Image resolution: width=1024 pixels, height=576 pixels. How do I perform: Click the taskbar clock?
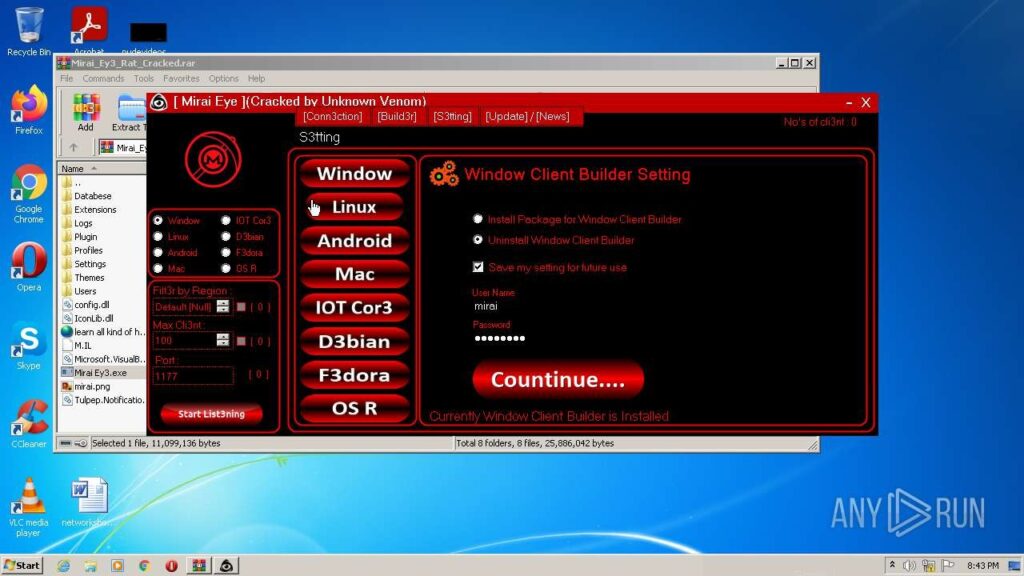(983, 566)
